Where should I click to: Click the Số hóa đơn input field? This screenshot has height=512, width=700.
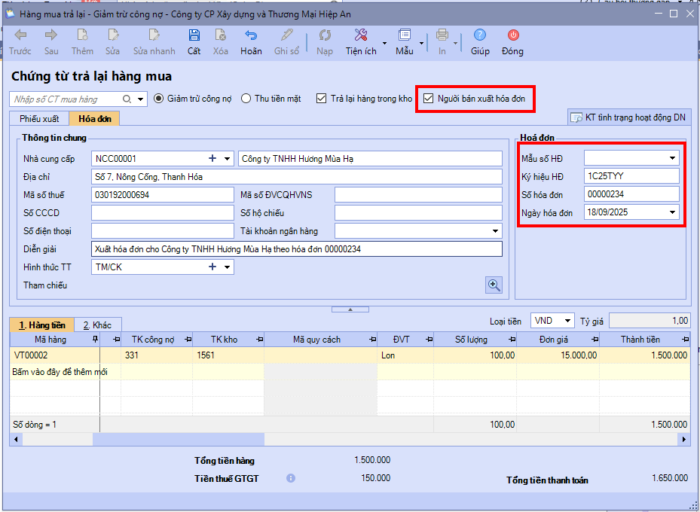tap(630, 194)
